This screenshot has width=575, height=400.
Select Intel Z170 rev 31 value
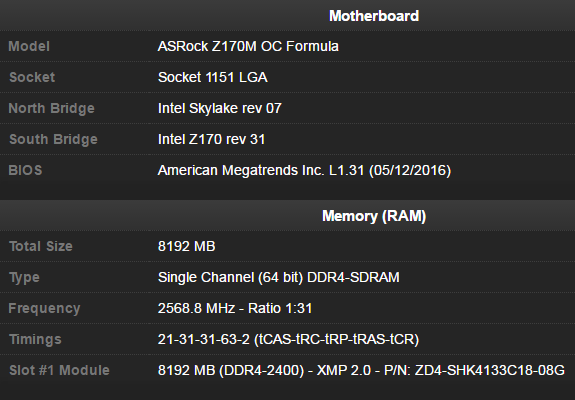[211, 139]
